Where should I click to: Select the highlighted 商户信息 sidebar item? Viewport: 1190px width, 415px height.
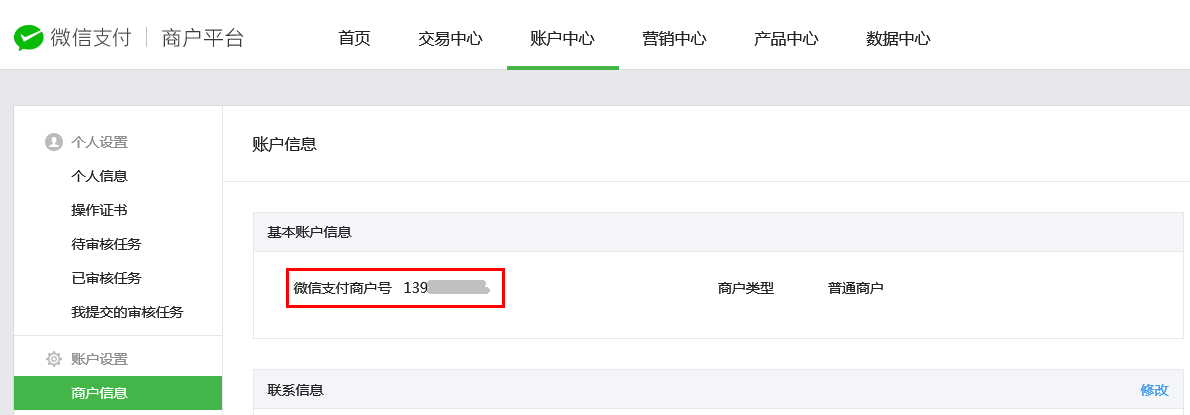(x=118, y=393)
